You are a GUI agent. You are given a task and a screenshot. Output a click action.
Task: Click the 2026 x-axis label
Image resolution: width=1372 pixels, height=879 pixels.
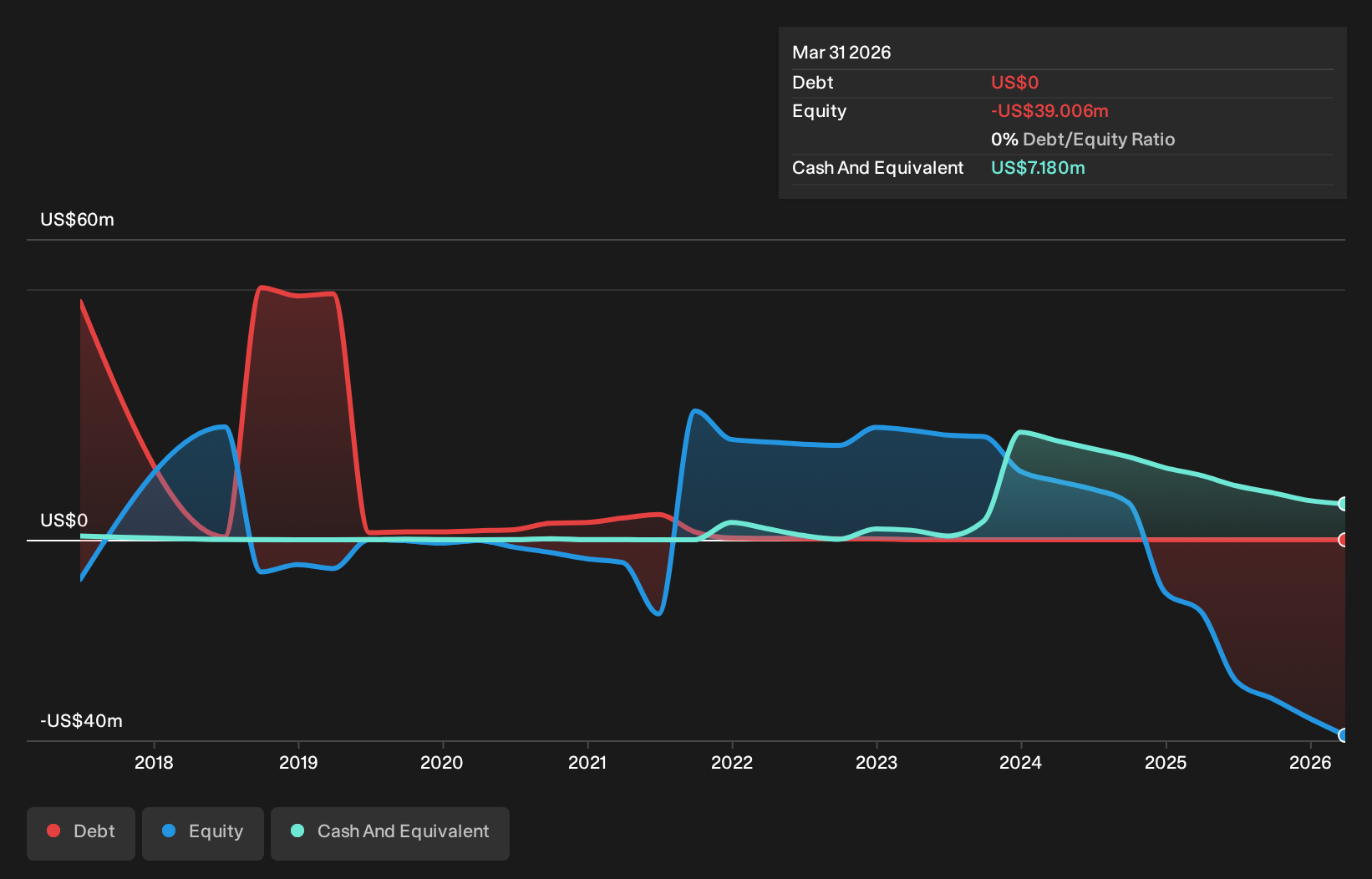tap(1310, 762)
